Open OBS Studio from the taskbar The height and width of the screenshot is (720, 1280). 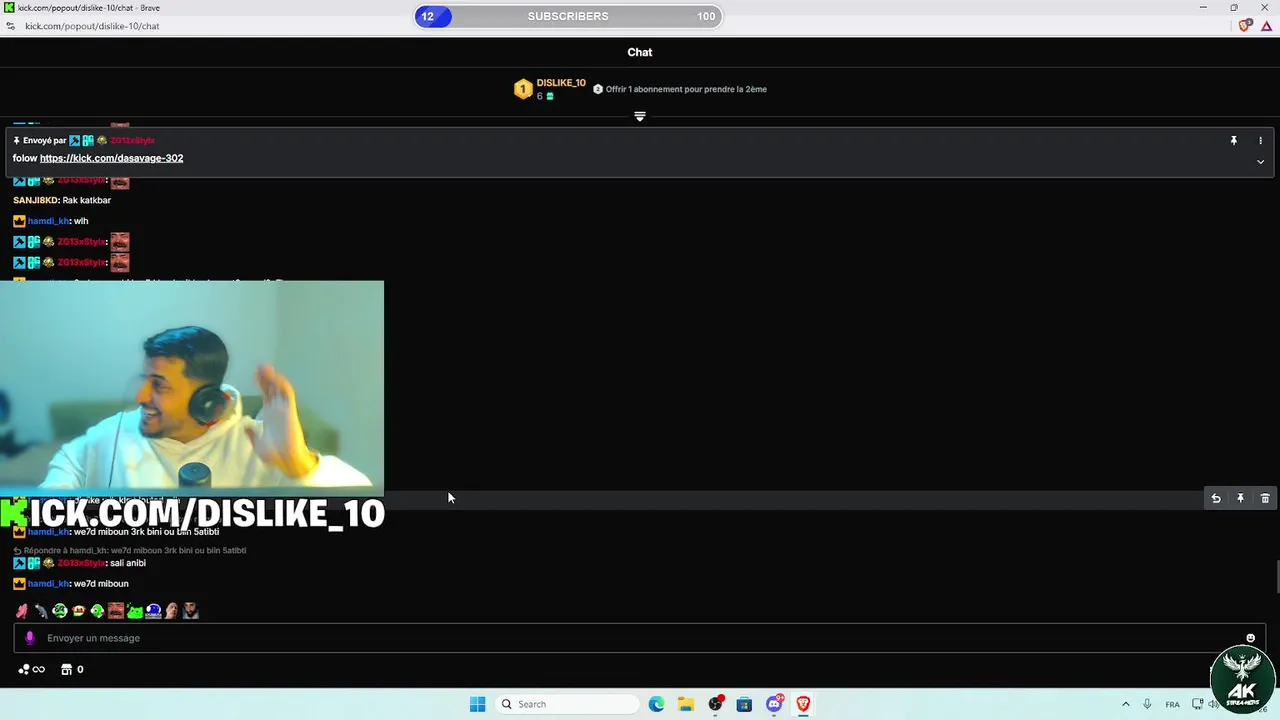715,704
